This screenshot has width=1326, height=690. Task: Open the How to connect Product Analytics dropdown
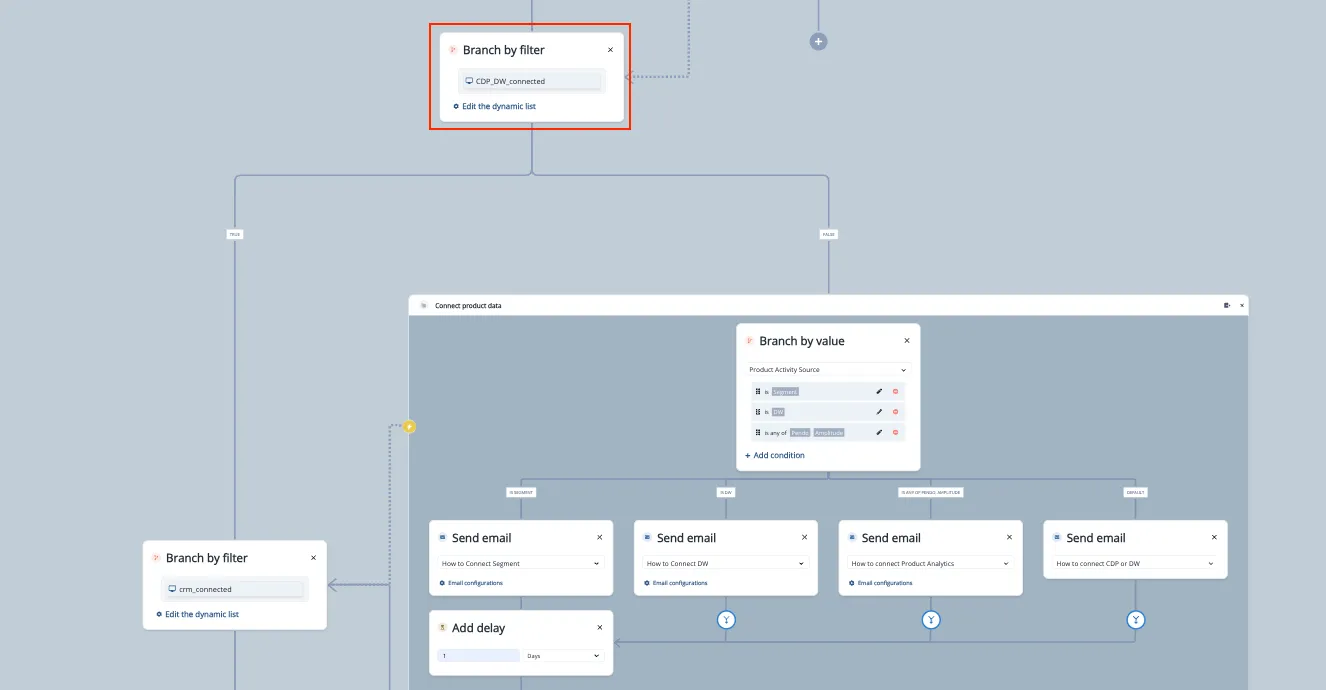pyautogui.click(x=931, y=563)
